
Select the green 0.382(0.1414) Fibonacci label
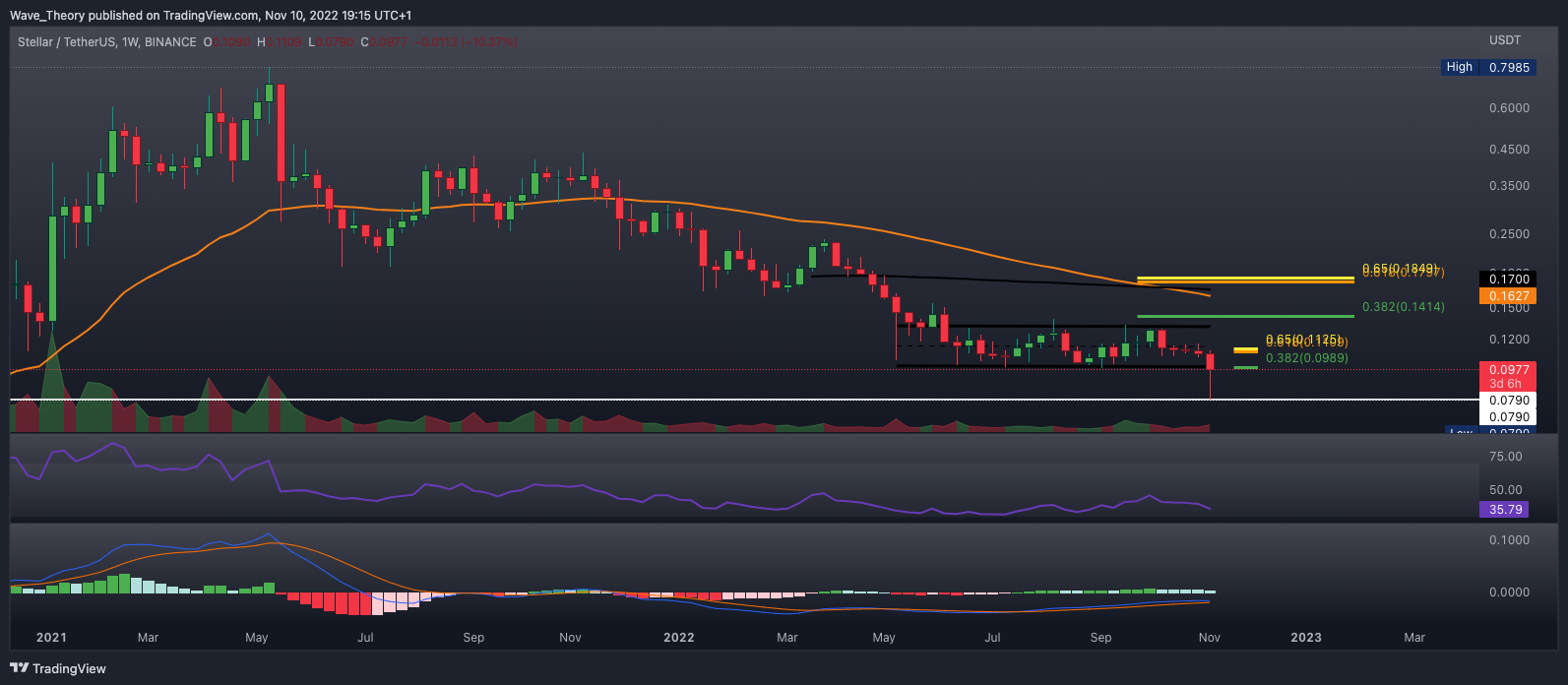click(1403, 307)
